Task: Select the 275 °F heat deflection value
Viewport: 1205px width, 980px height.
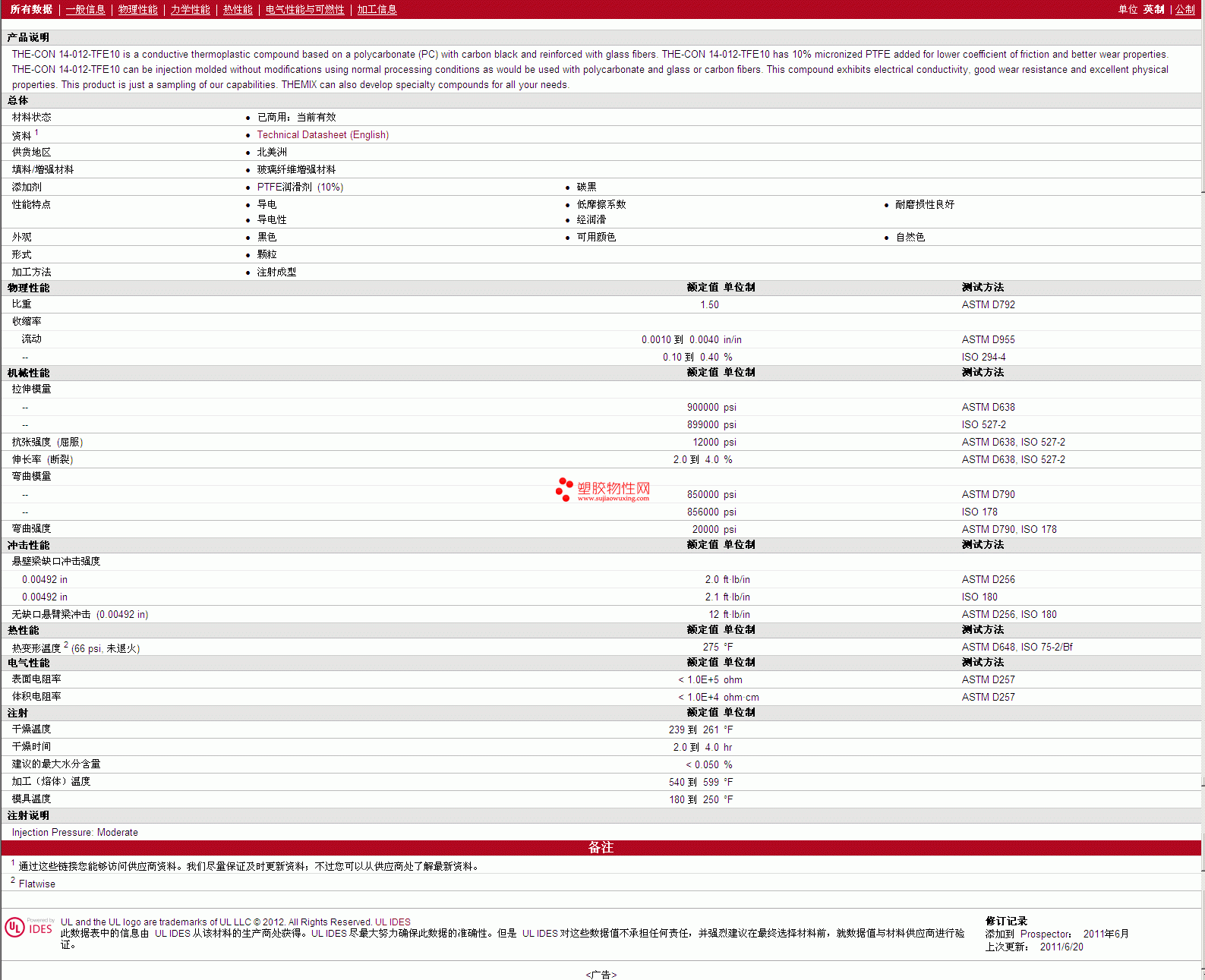Action: click(718, 647)
